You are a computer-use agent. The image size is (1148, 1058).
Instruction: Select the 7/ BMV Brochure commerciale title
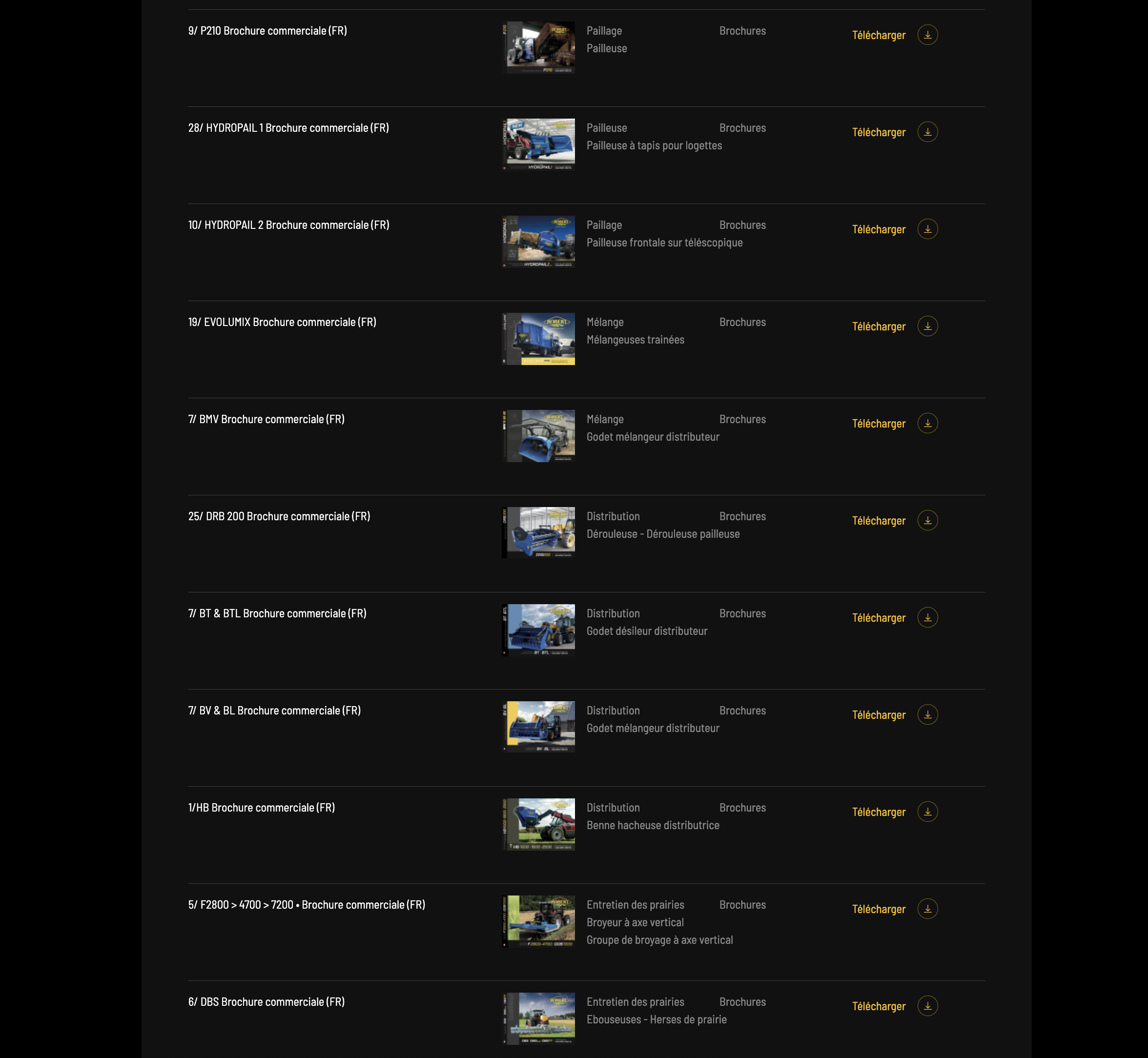(x=266, y=420)
